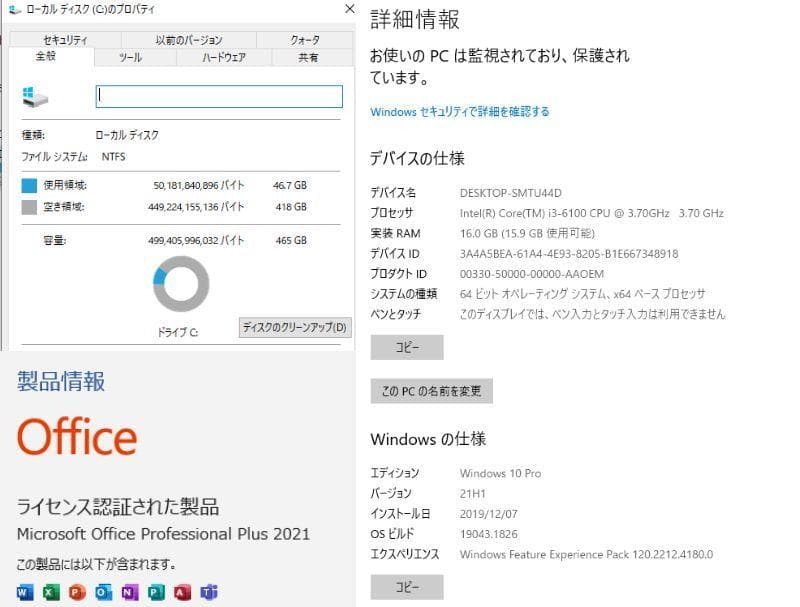Launch Excel from the included apps row
This screenshot has height=607, width=800.
coord(48,595)
